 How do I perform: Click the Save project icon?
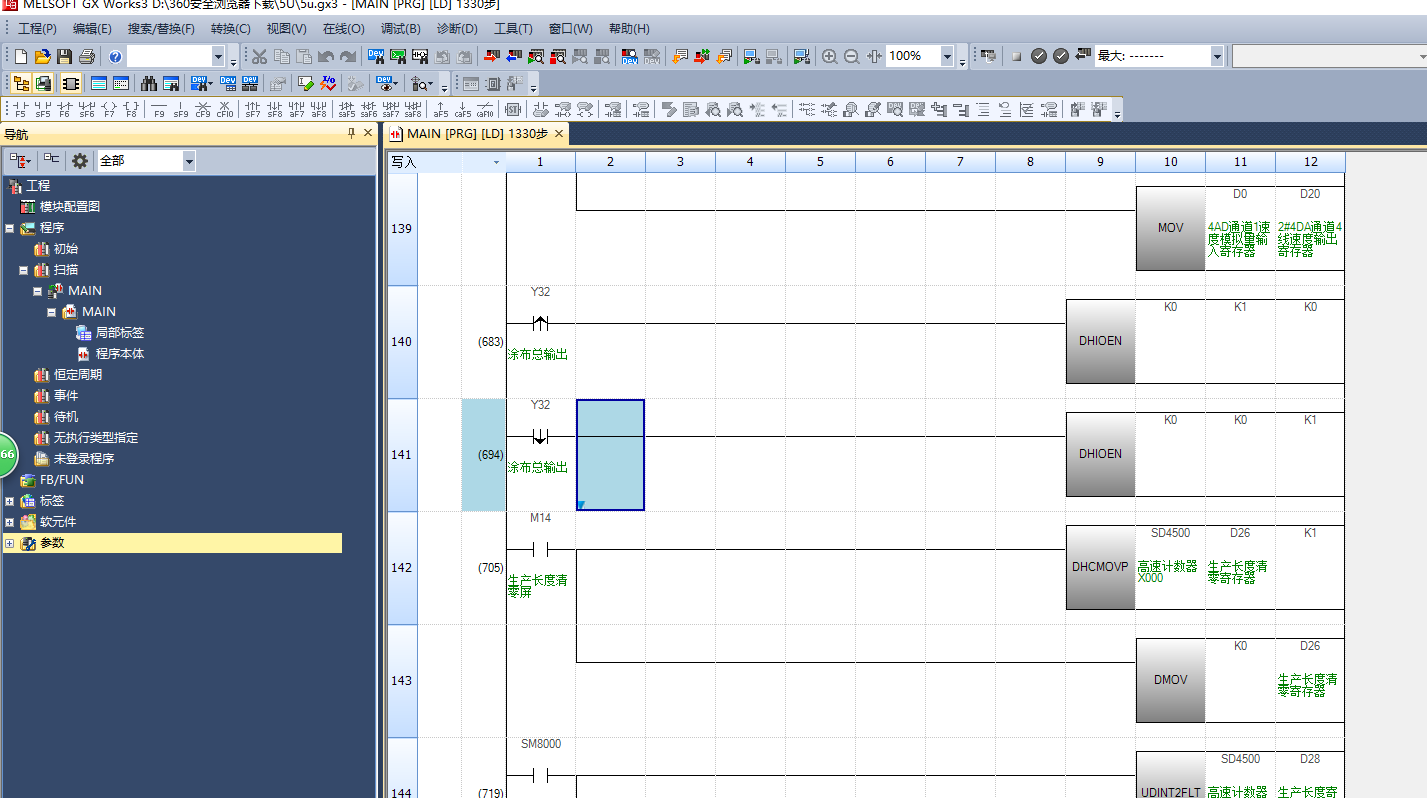pyautogui.click(x=64, y=57)
